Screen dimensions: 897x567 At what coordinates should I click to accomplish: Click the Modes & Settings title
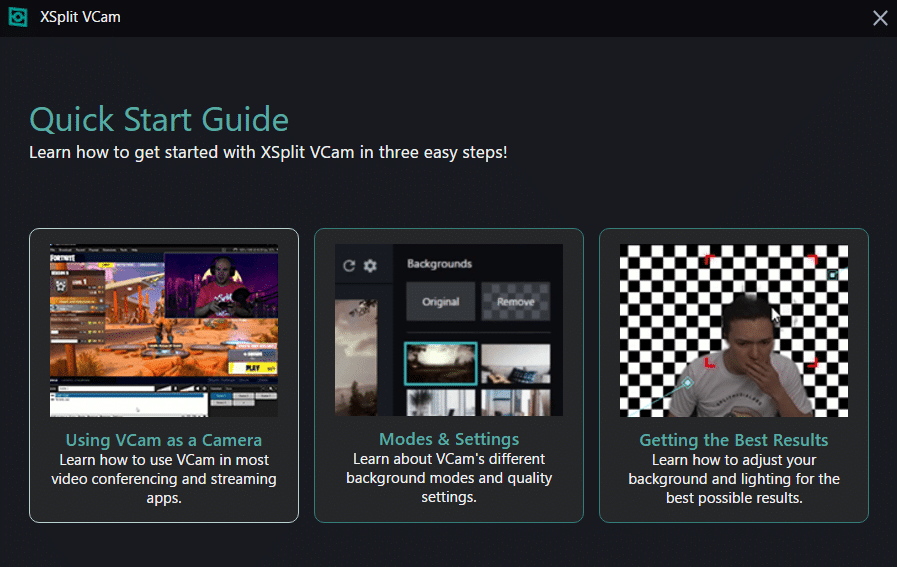click(449, 439)
